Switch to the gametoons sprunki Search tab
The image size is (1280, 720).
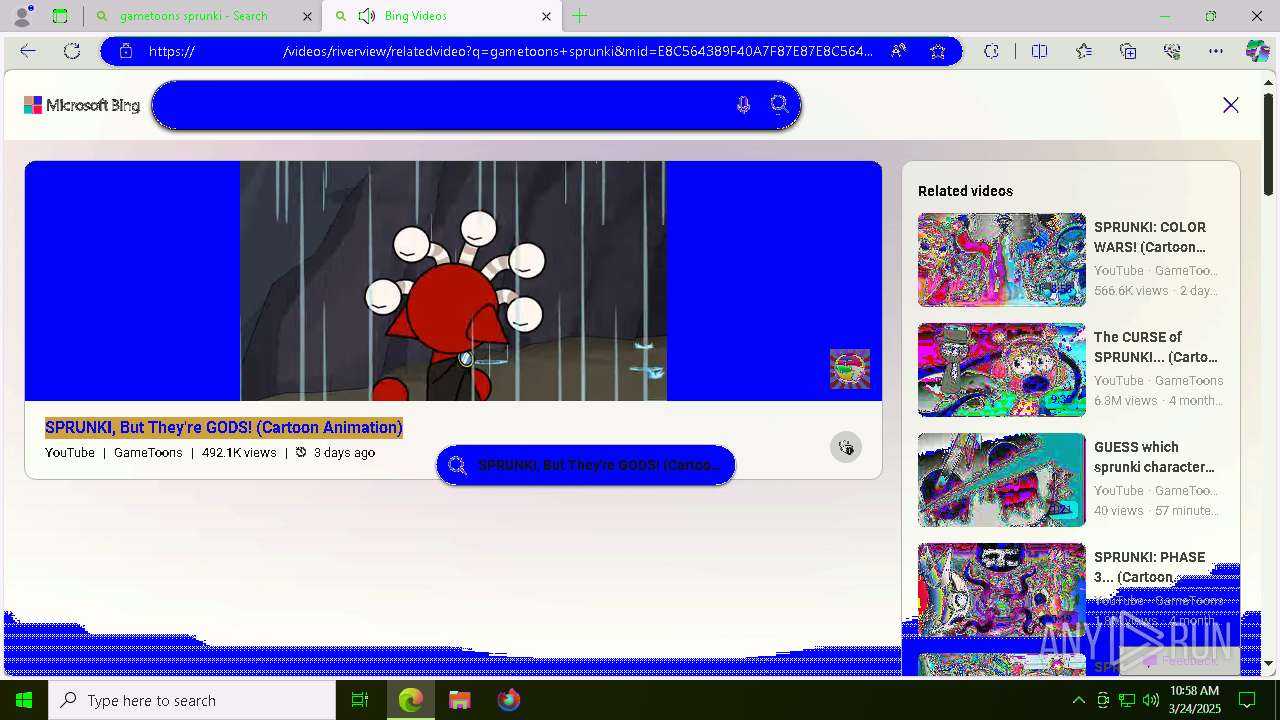tap(193, 16)
